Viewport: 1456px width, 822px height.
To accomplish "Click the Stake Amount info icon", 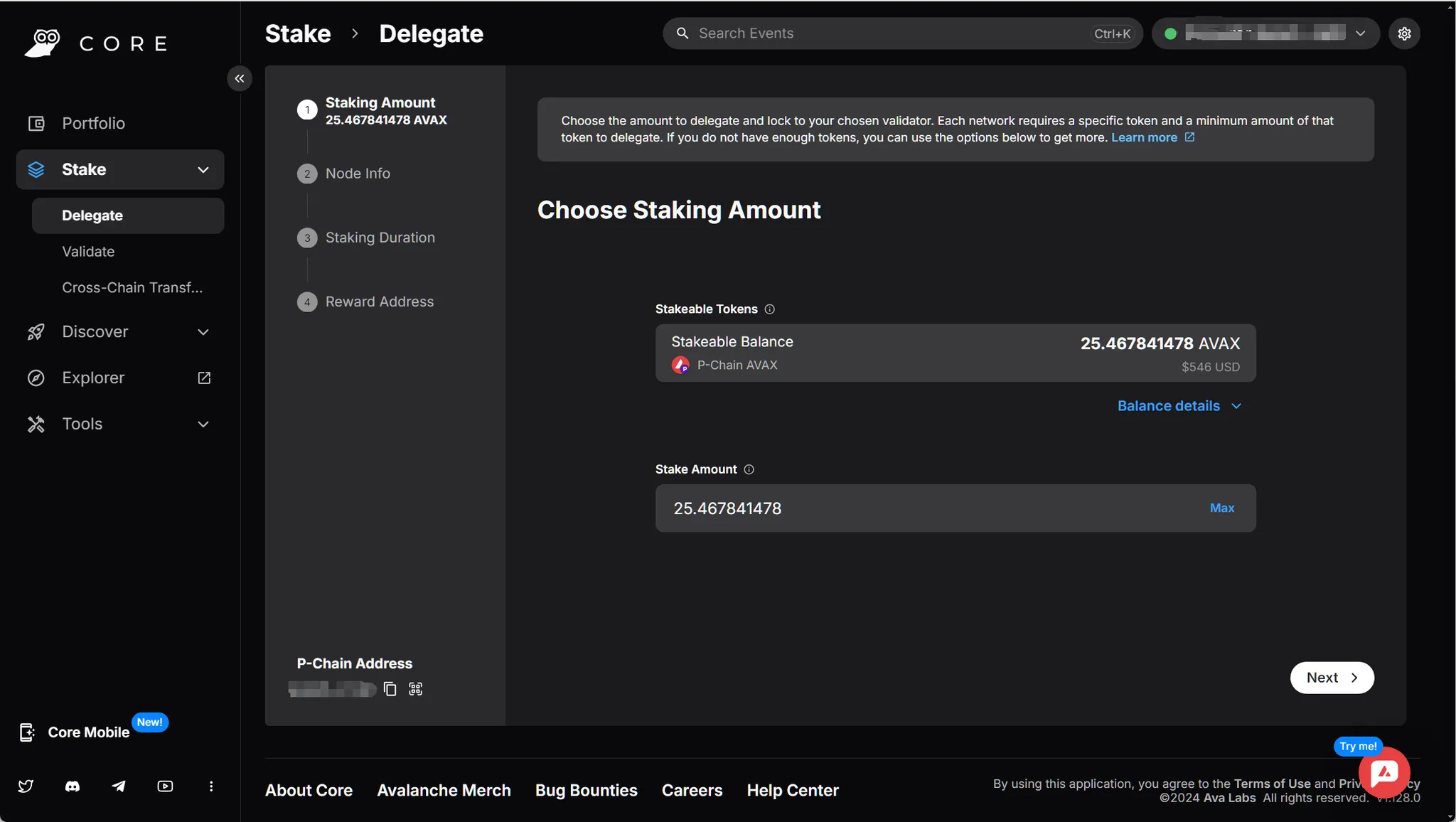I will pos(749,469).
